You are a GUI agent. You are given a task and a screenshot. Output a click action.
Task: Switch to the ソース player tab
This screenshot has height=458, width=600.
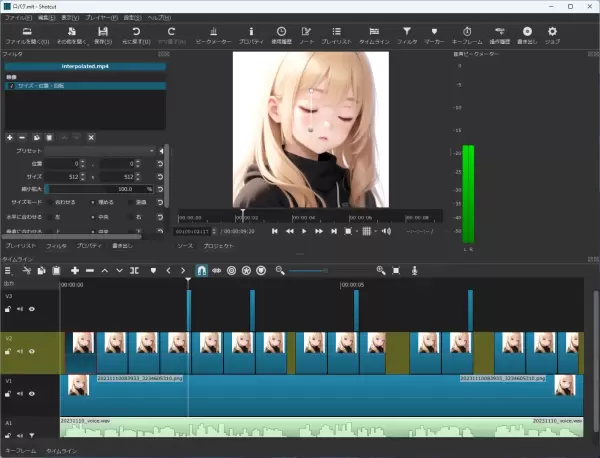pyautogui.click(x=185, y=246)
